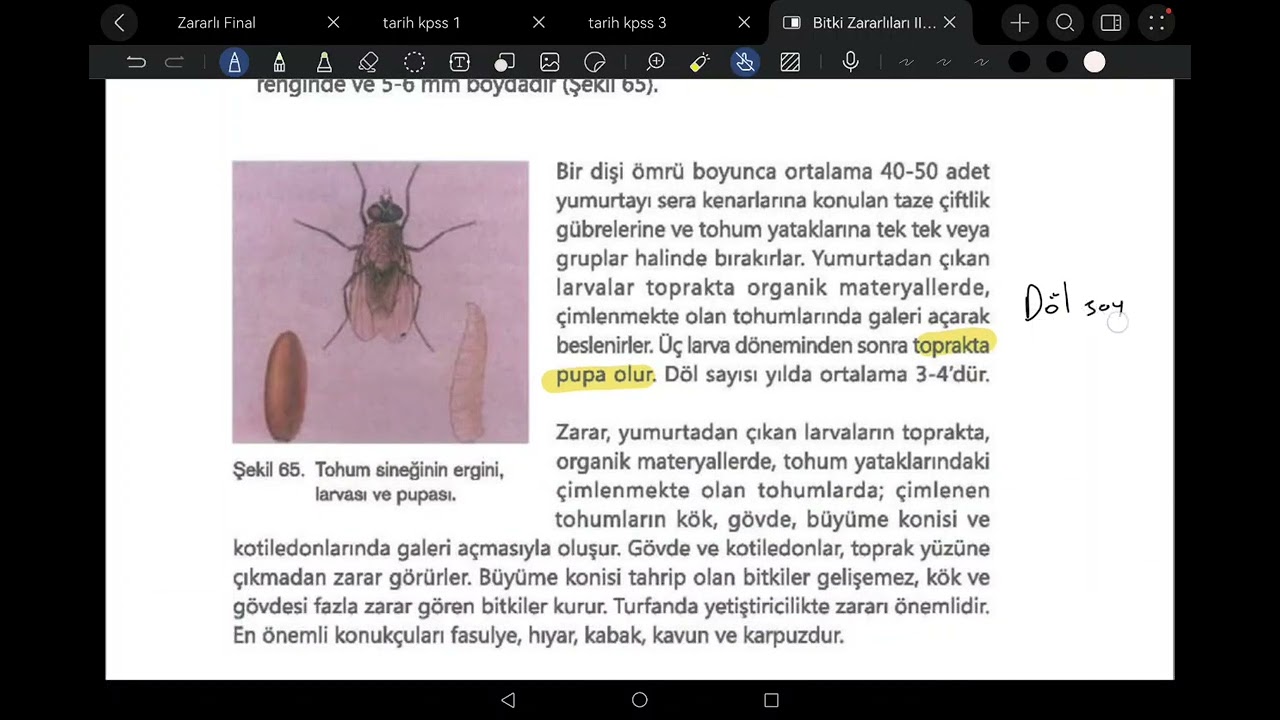Select the pencil tool

[279, 62]
